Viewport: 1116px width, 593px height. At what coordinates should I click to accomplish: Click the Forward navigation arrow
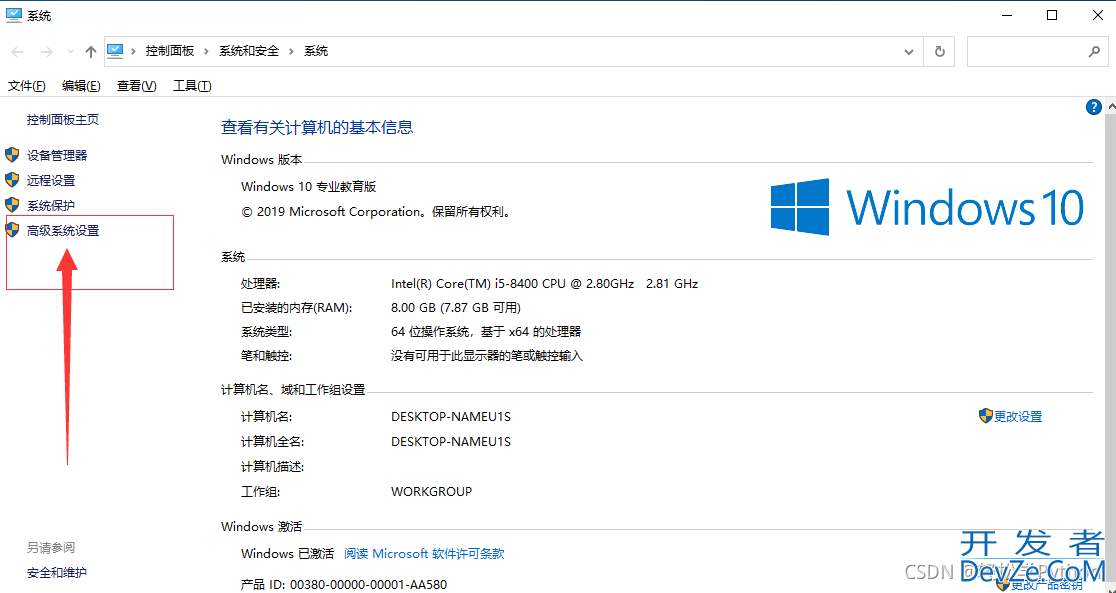click(46, 51)
